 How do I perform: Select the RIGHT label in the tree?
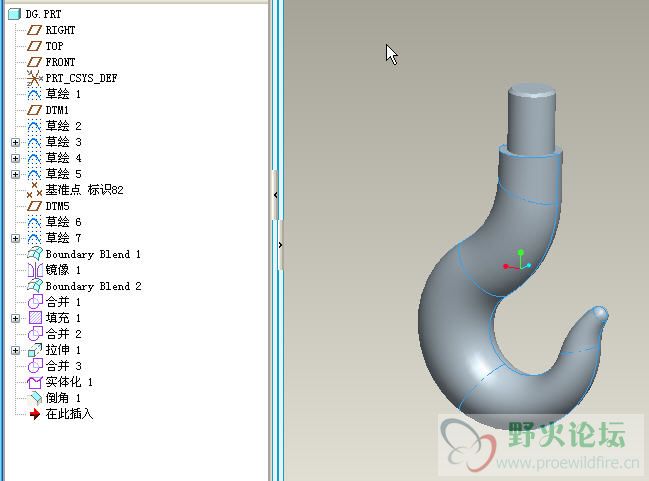click(x=60, y=30)
